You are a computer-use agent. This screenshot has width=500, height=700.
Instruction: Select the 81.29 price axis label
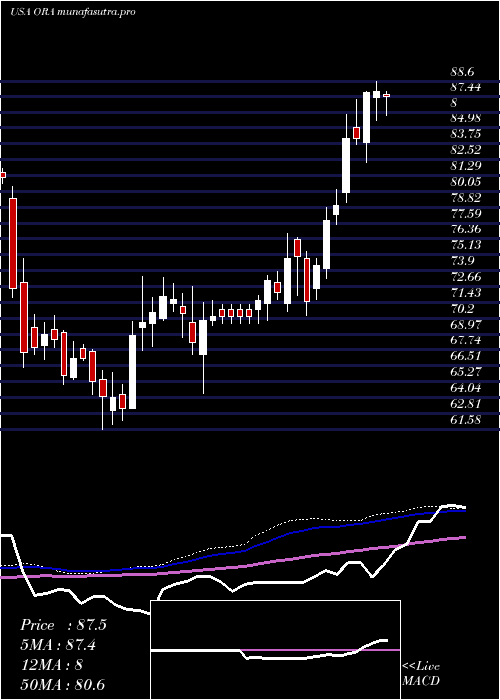pyautogui.click(x=466, y=166)
